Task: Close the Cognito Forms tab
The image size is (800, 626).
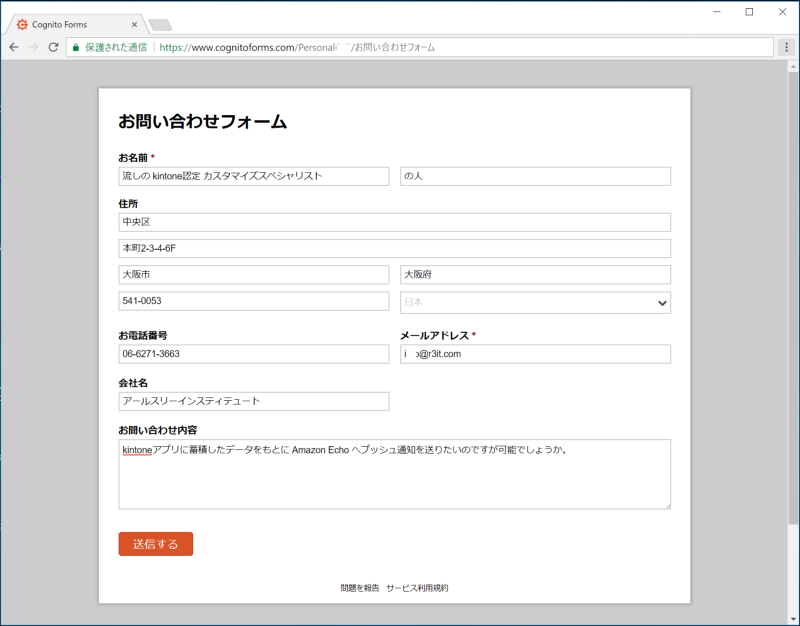Action: click(135, 24)
